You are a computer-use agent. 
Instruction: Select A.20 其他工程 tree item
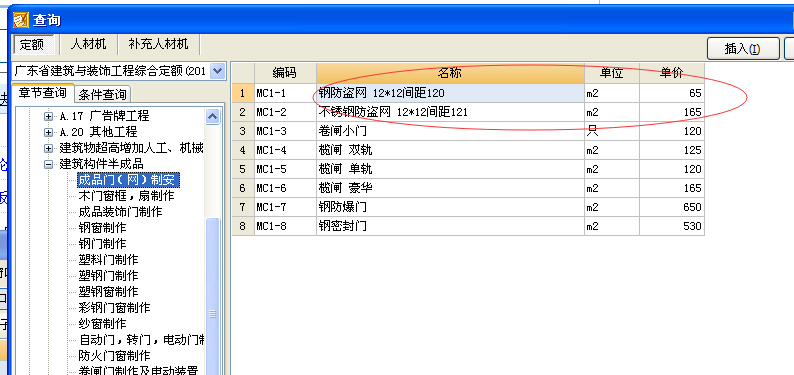pyautogui.click(x=98, y=133)
